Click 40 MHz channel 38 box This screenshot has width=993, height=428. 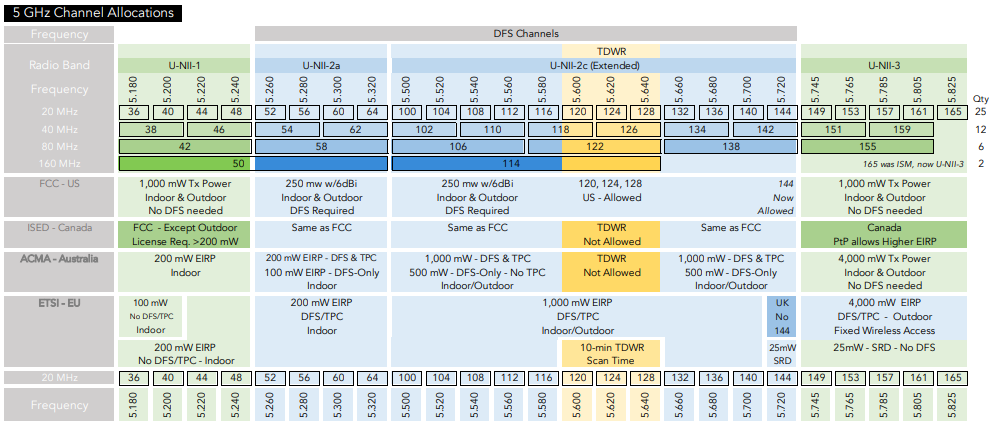click(x=151, y=129)
